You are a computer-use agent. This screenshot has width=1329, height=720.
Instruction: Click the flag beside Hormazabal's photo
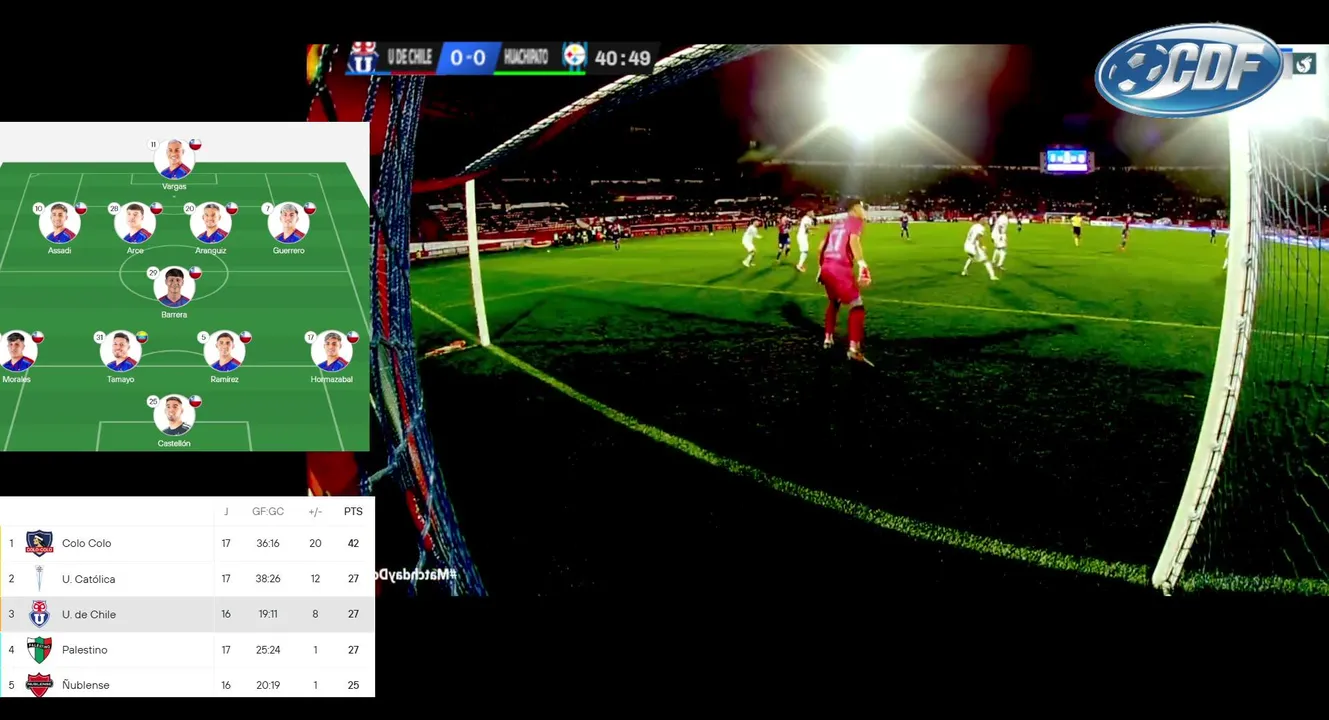click(352, 337)
